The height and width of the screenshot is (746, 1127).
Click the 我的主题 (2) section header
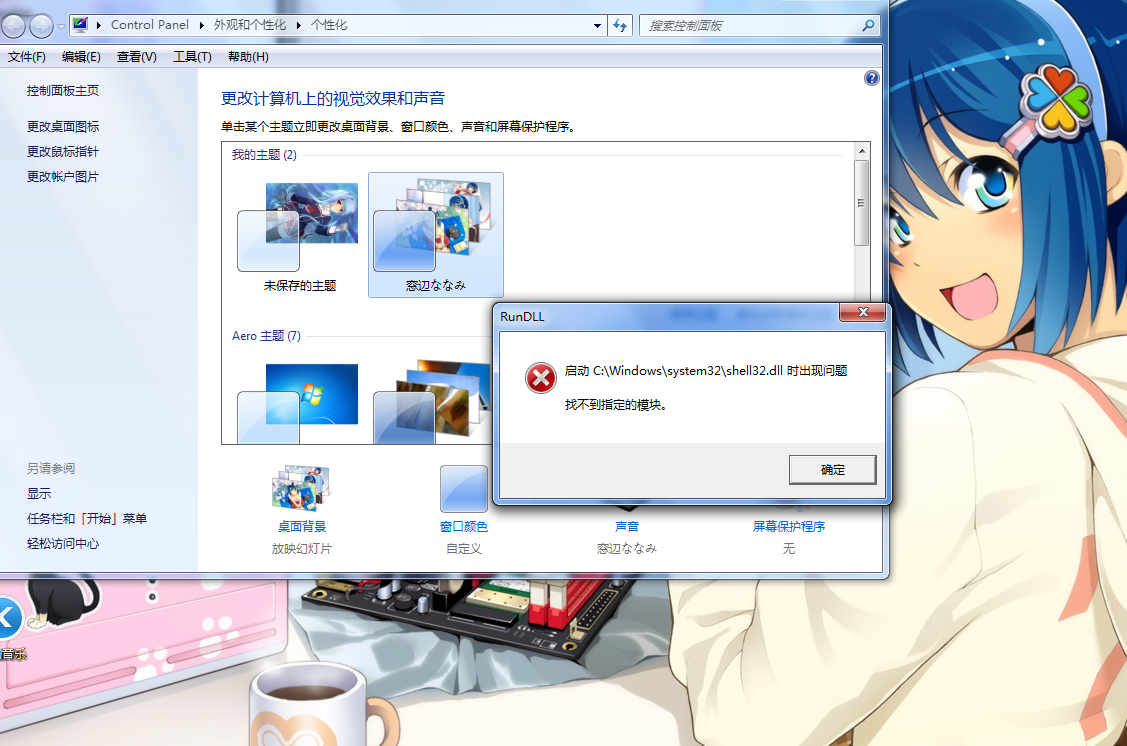point(264,155)
